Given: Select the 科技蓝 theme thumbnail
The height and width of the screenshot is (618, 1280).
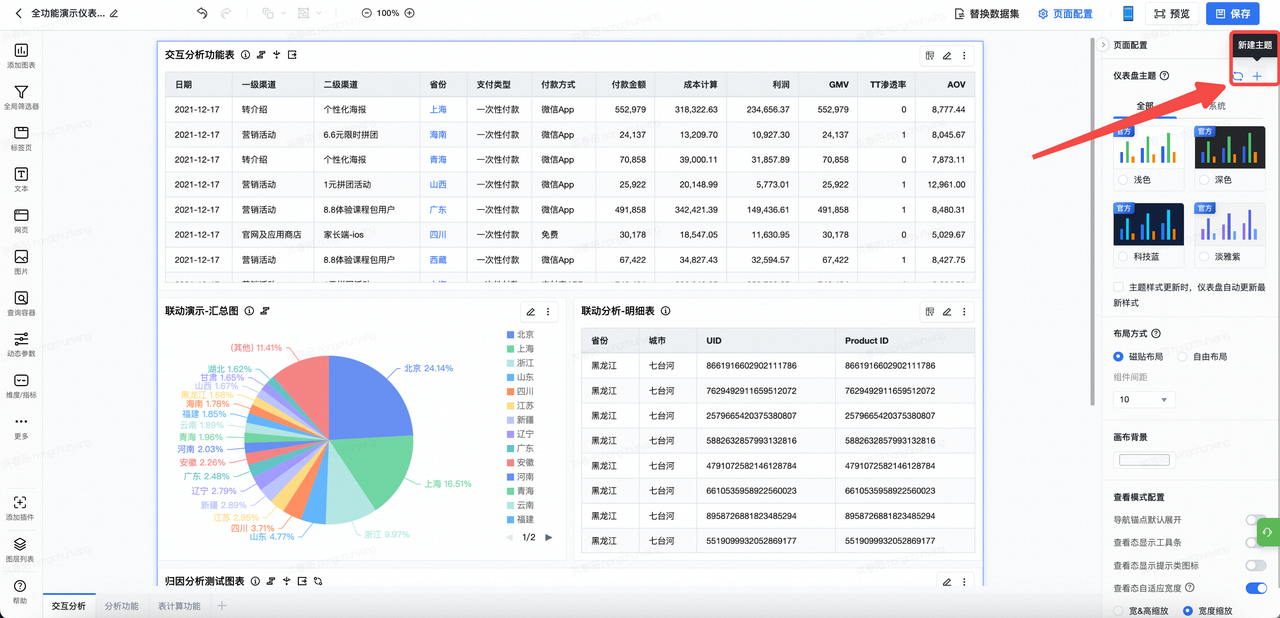Looking at the screenshot, I should tap(1148, 224).
